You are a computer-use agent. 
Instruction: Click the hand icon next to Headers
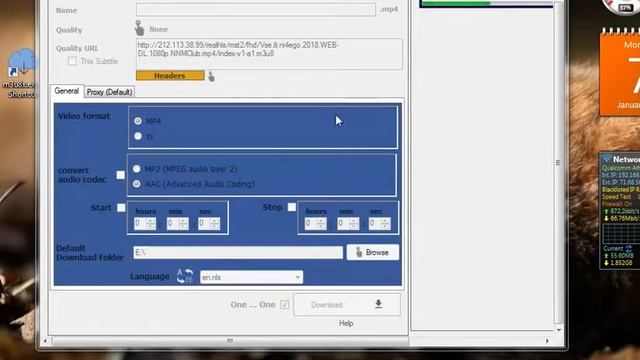tap(211, 76)
